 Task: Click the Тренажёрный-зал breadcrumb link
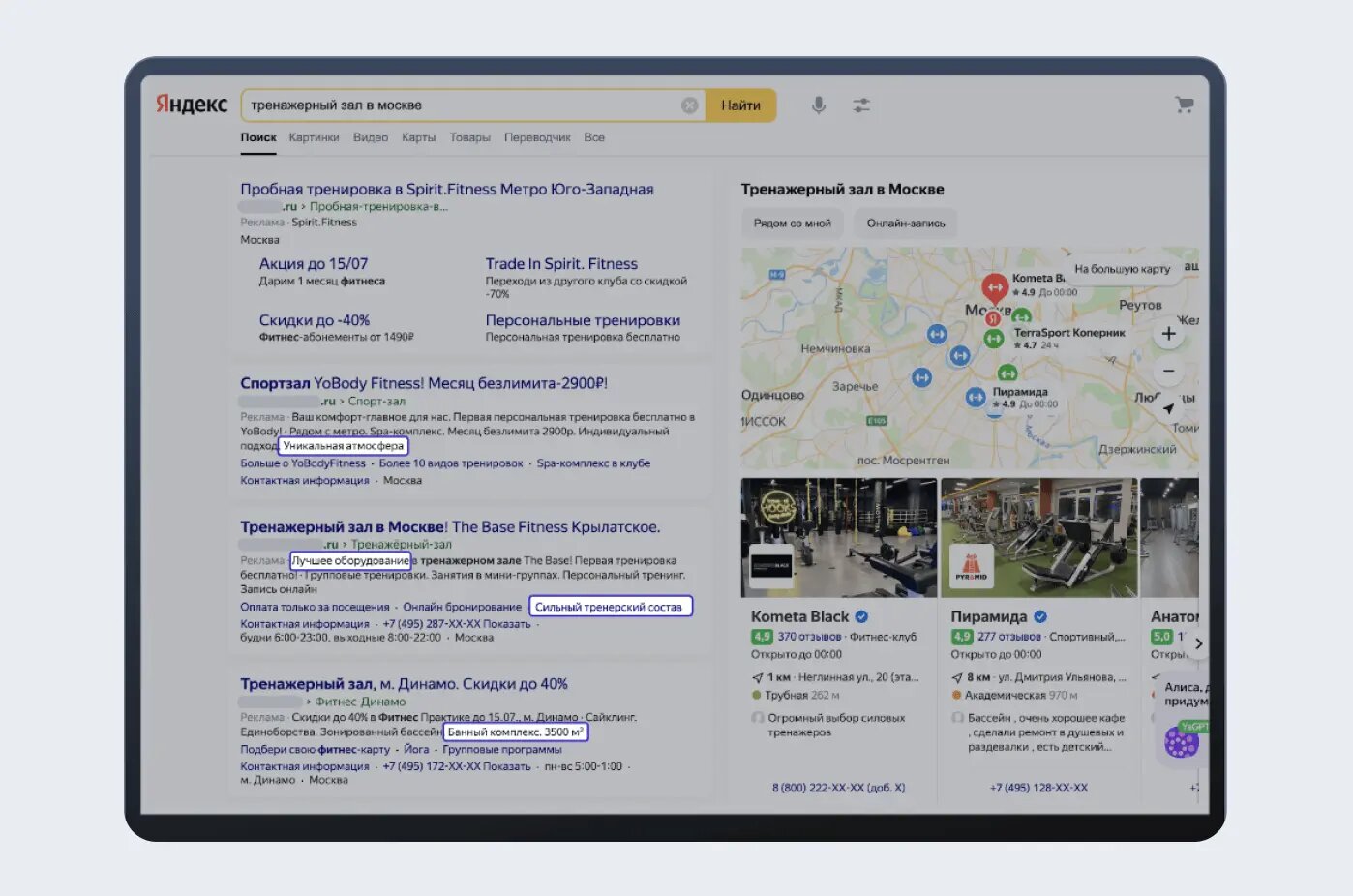point(401,545)
